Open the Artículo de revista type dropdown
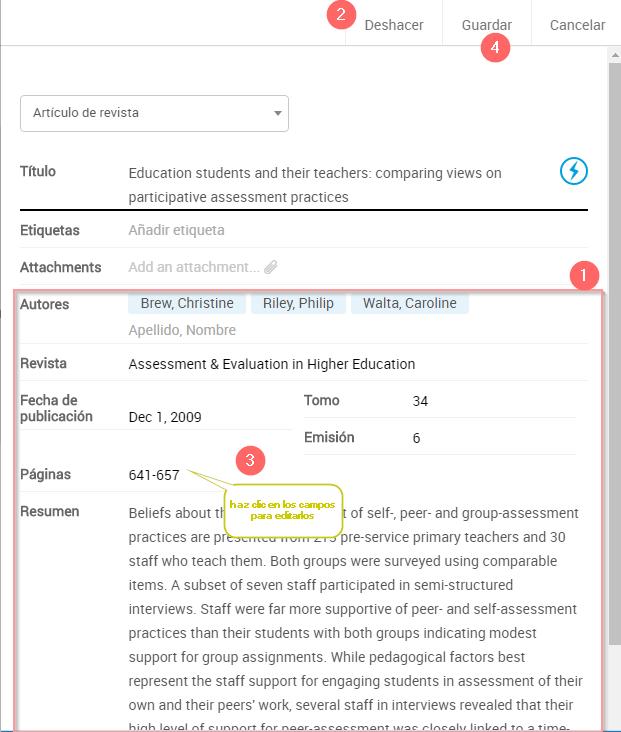Image resolution: width=621 pixels, height=732 pixels. [154, 113]
